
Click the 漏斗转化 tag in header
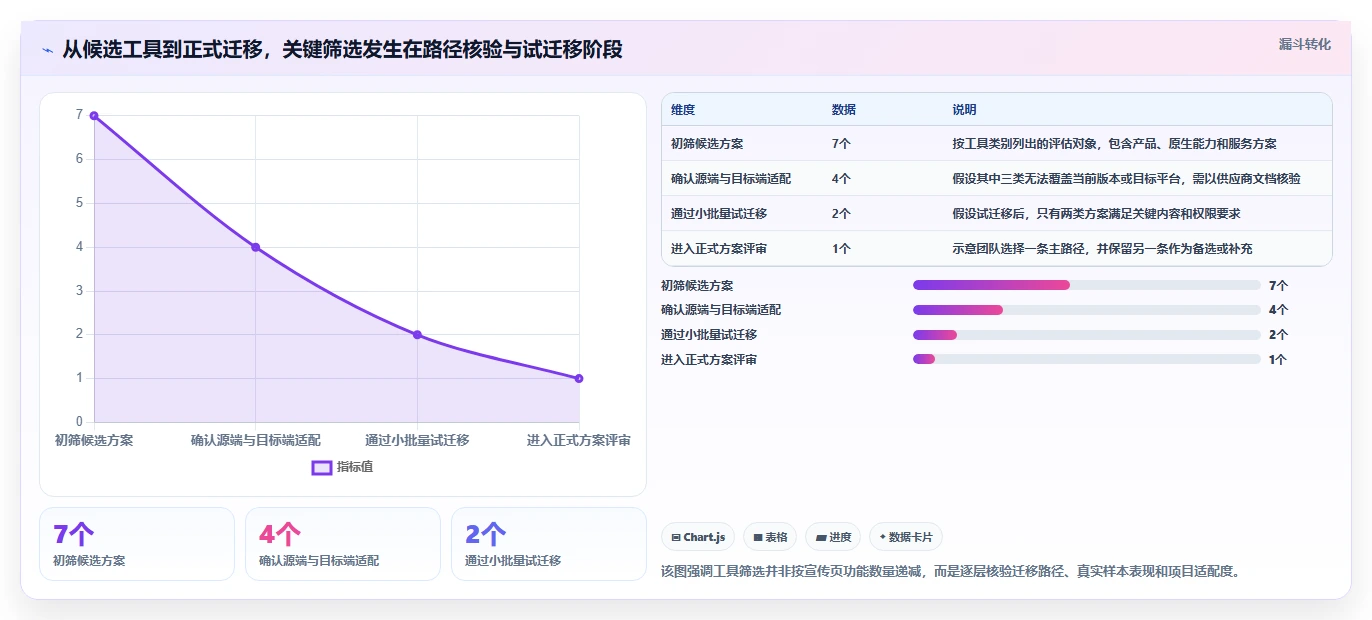point(1304,44)
